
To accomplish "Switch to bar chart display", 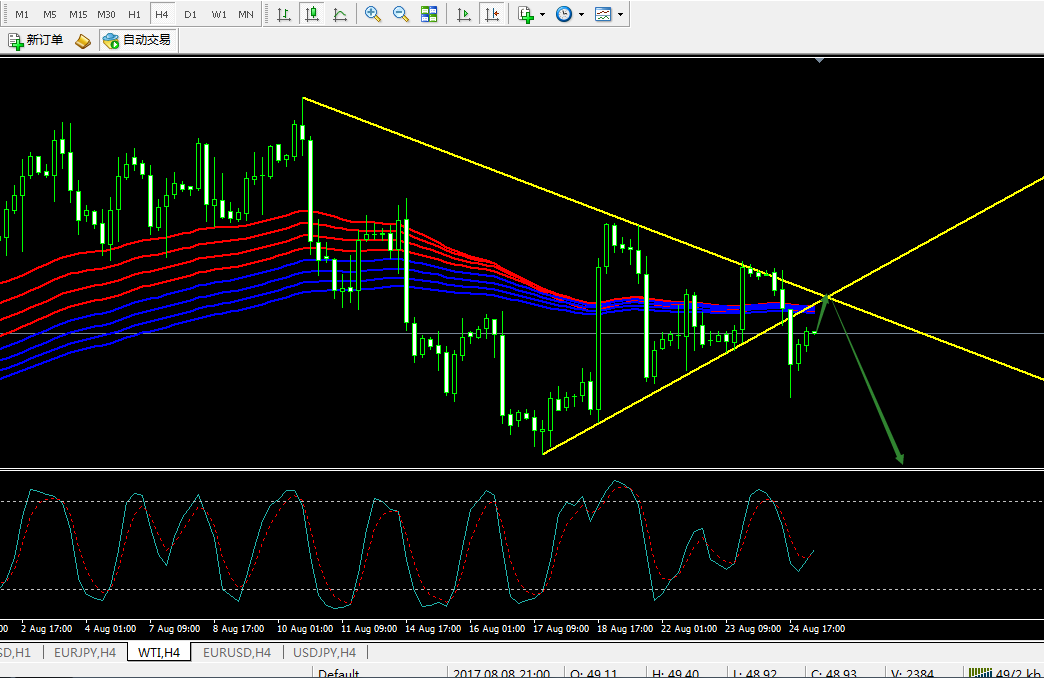I will coord(284,14).
